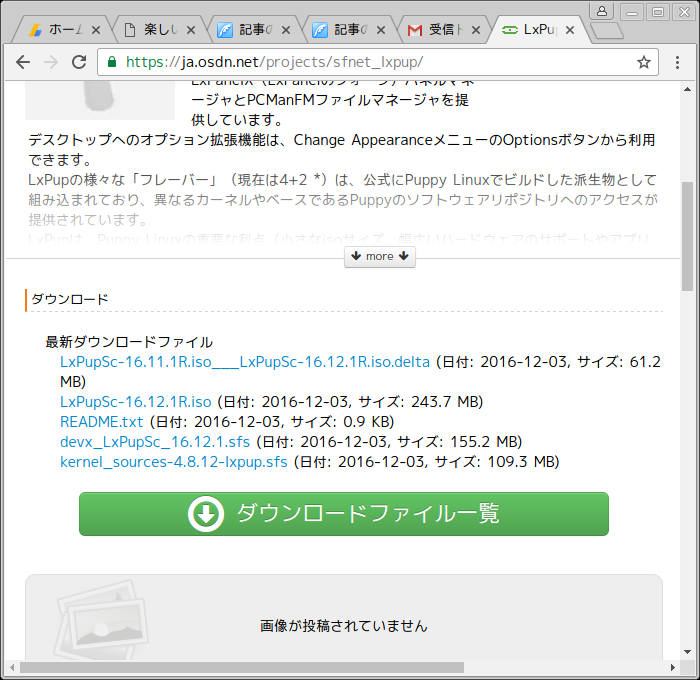The height and width of the screenshot is (680, 700).
Task: Download LxPupSc-16.11.1R.iso delta file link
Action: coord(245,362)
